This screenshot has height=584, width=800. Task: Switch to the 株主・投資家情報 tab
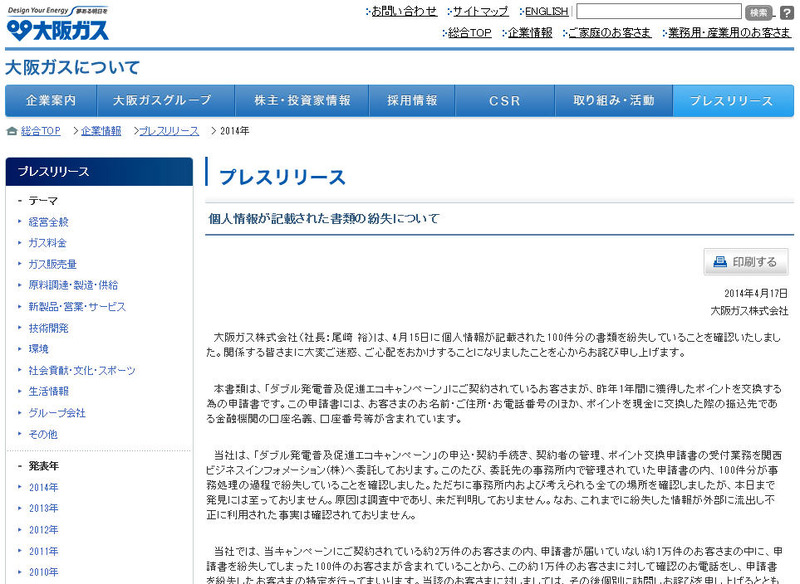coord(302,101)
